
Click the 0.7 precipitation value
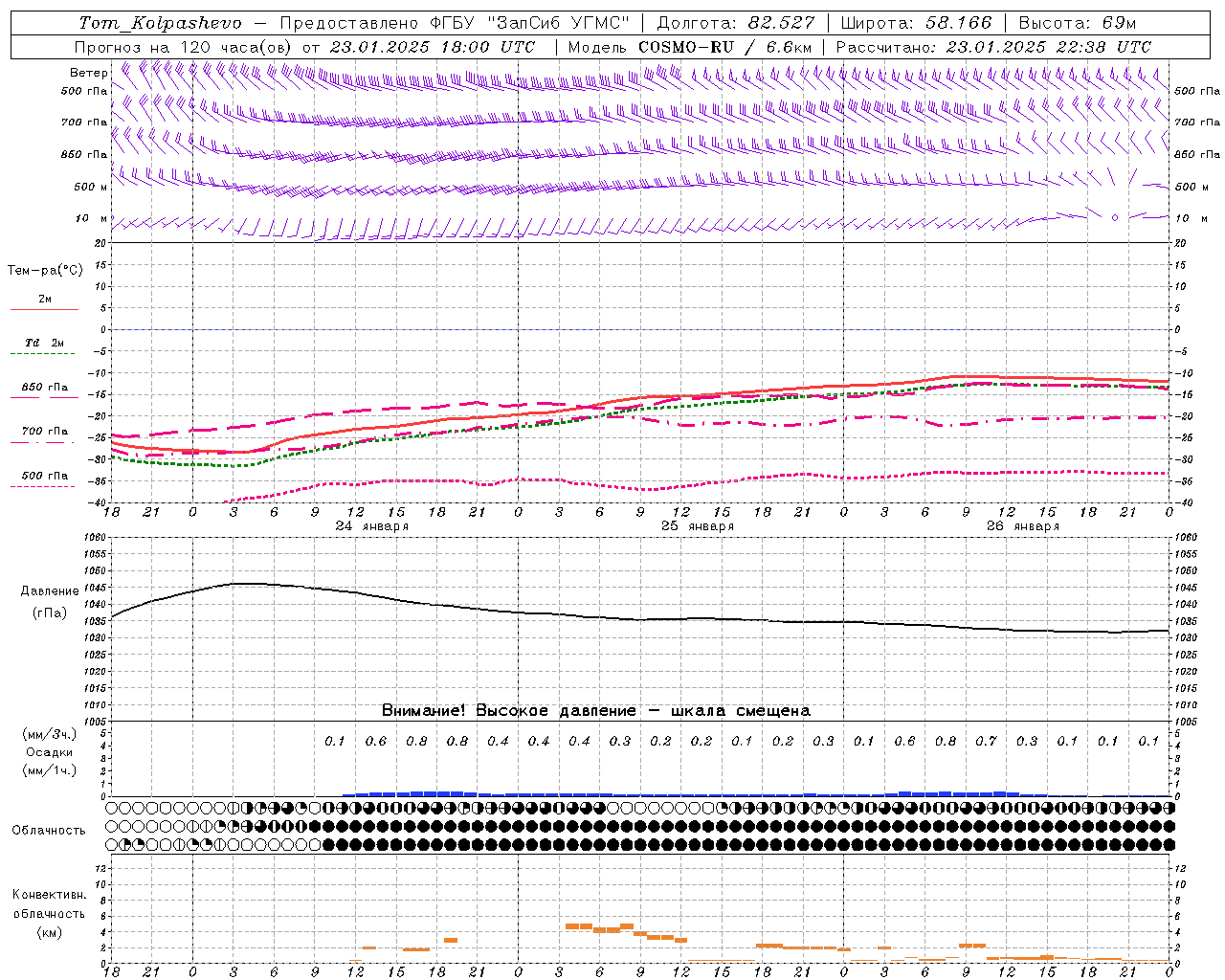986,741
